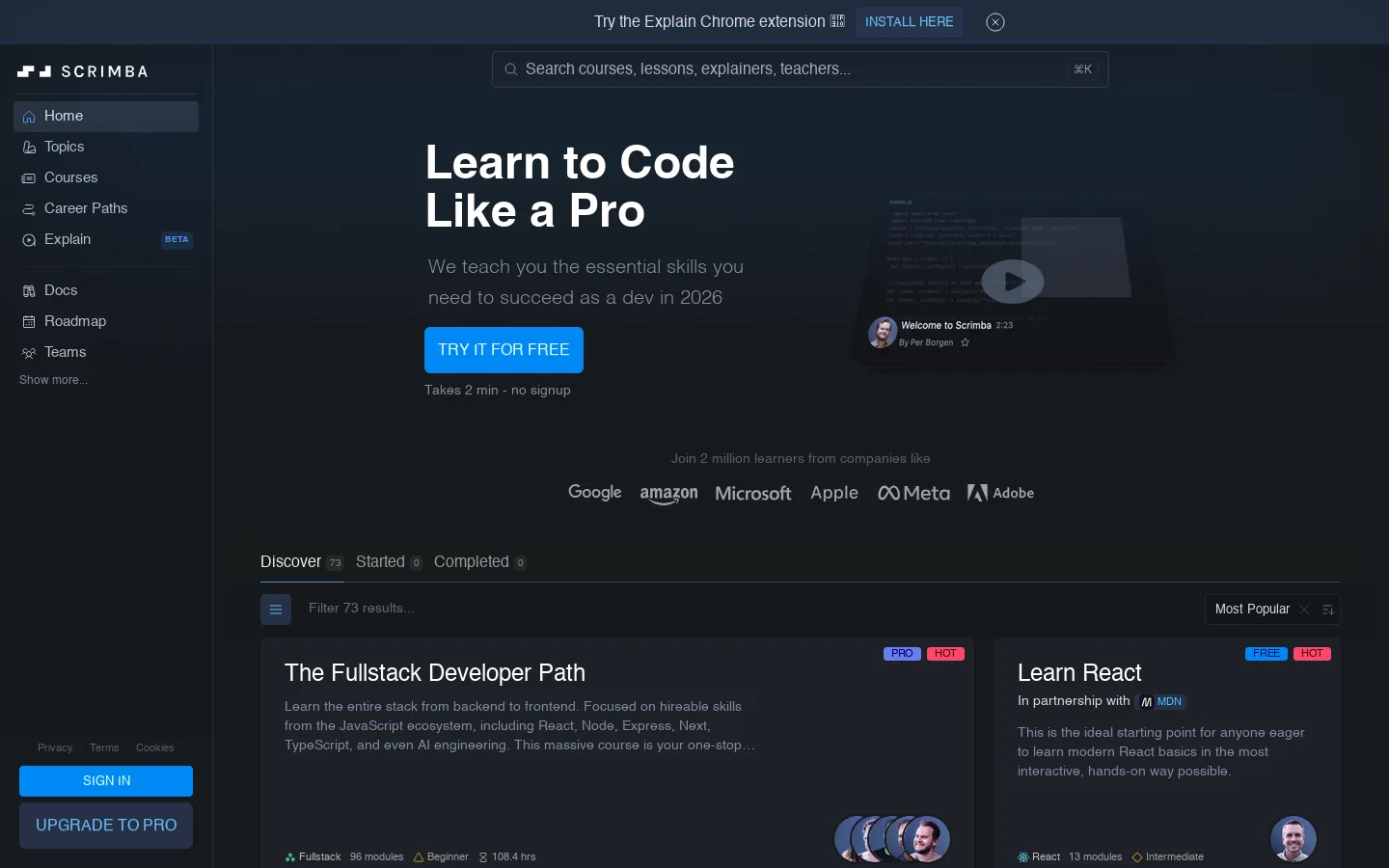Click the 108.4 hrs duration label

[x=507, y=856]
